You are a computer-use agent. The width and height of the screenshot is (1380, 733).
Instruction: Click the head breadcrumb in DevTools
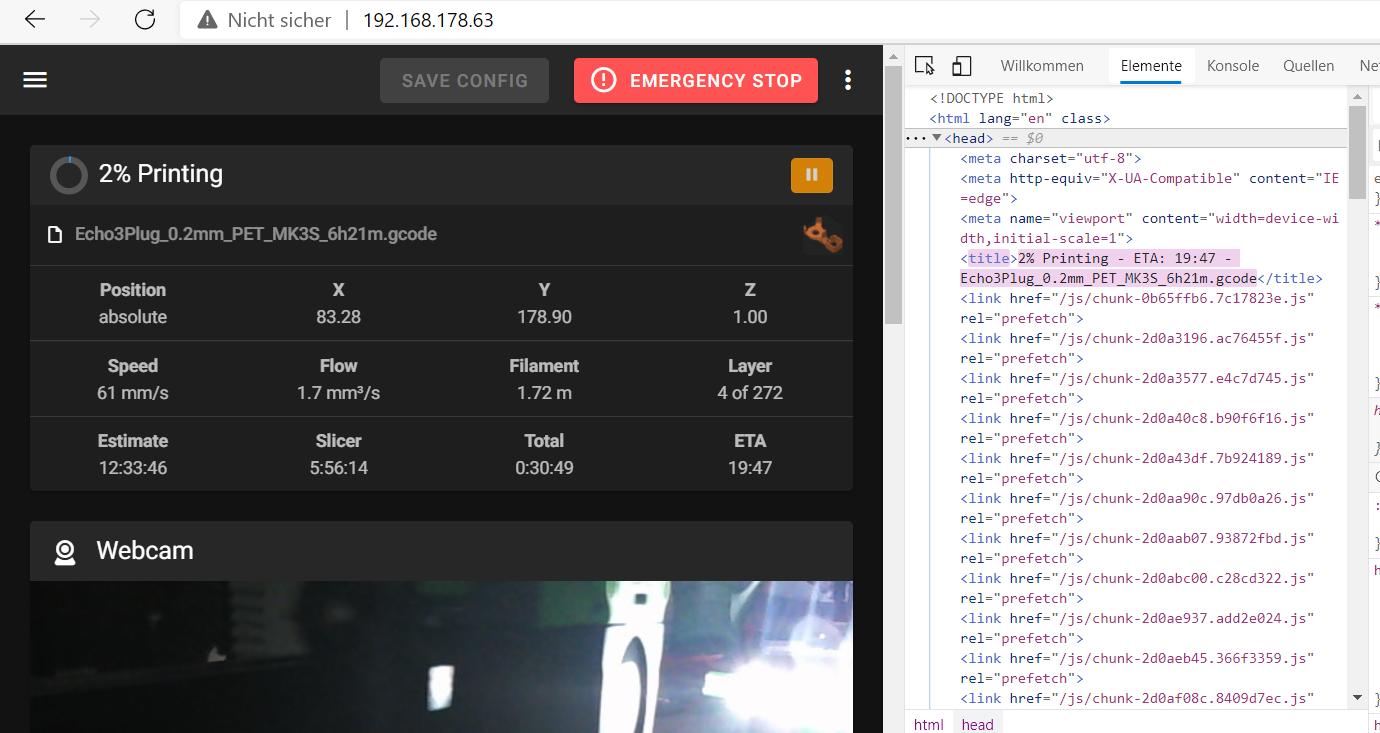(978, 725)
